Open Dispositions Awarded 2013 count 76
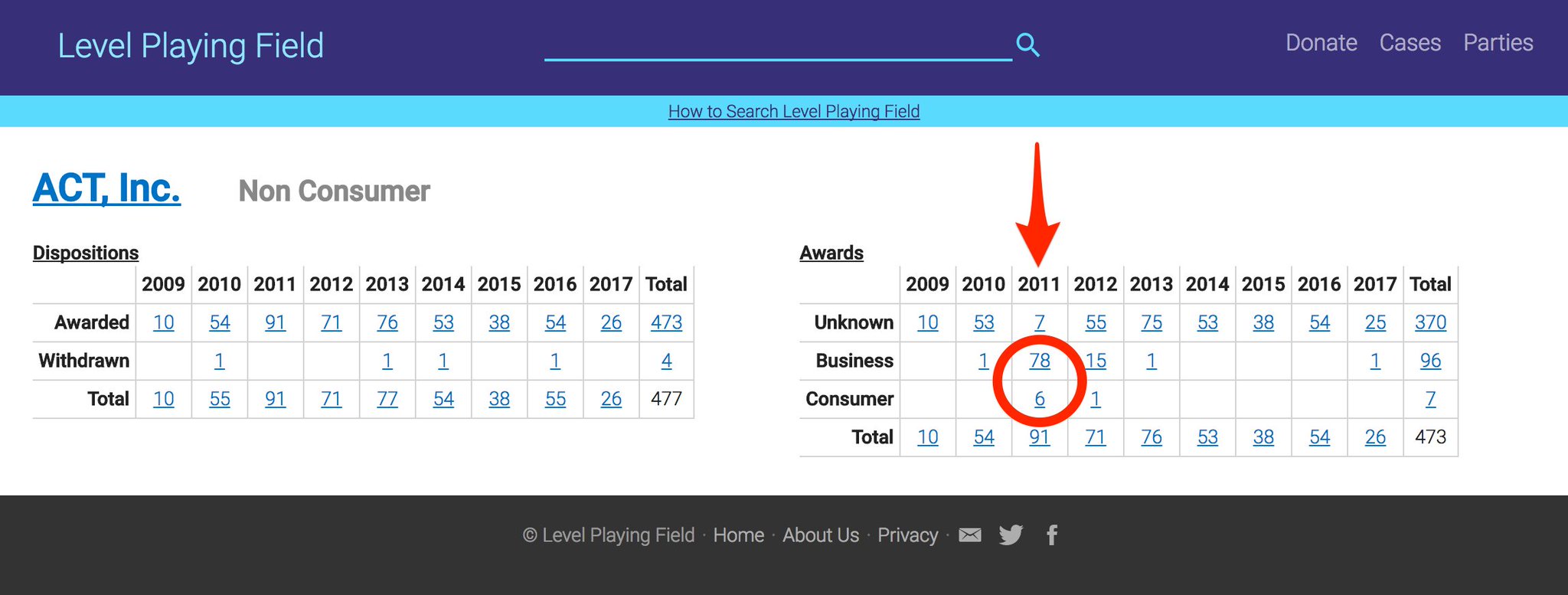Viewport: 1568px width, 595px height. tap(387, 322)
